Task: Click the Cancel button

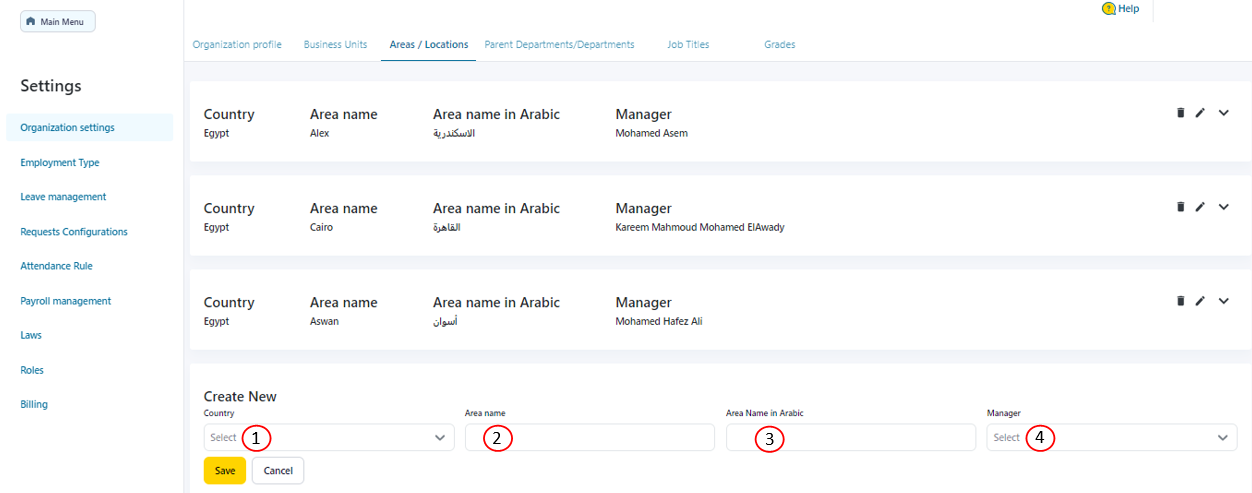Action: tap(278, 471)
